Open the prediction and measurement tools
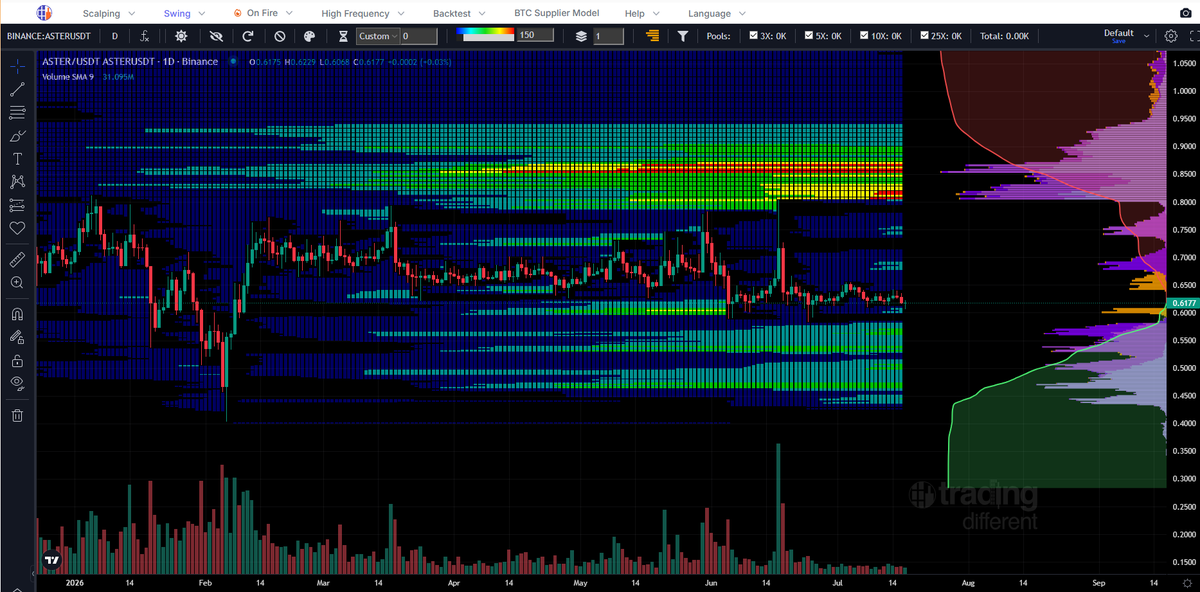This screenshot has width=1200, height=592. click(x=17, y=205)
